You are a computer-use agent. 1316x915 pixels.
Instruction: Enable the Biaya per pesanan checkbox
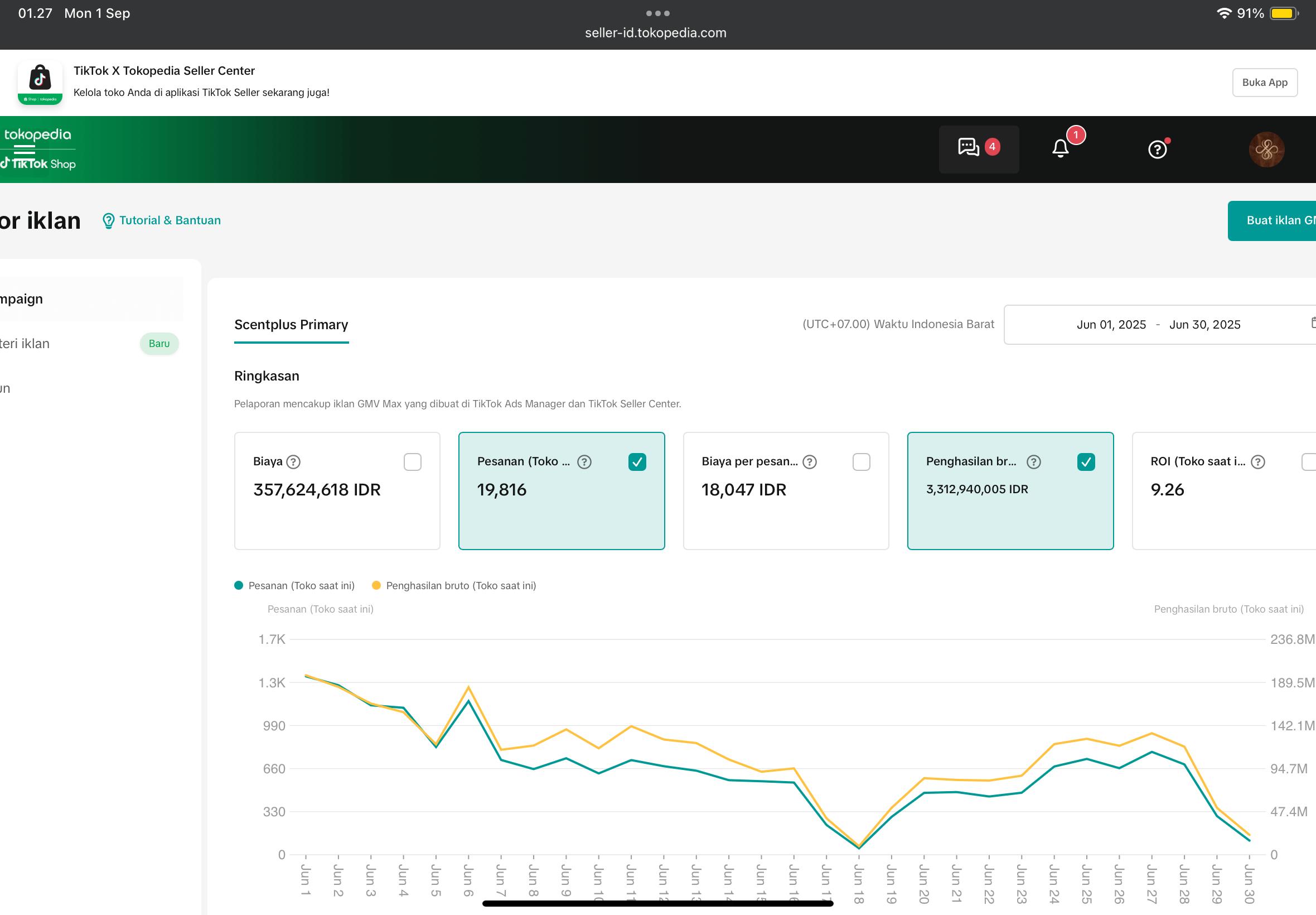(x=861, y=462)
